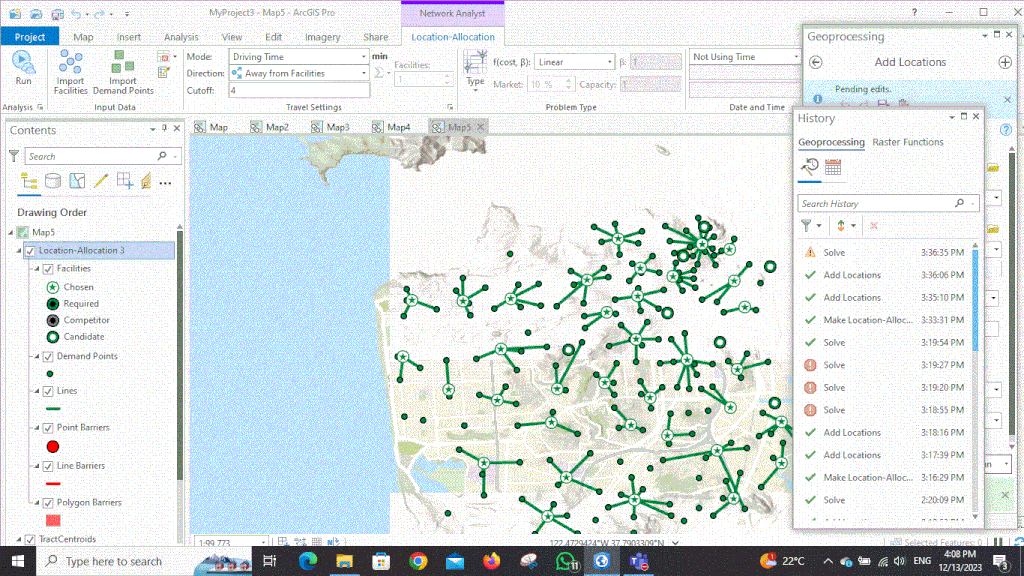This screenshot has width=1024, height=576.
Task: Toggle Point Barriers layer checkbox
Action: click(48, 427)
